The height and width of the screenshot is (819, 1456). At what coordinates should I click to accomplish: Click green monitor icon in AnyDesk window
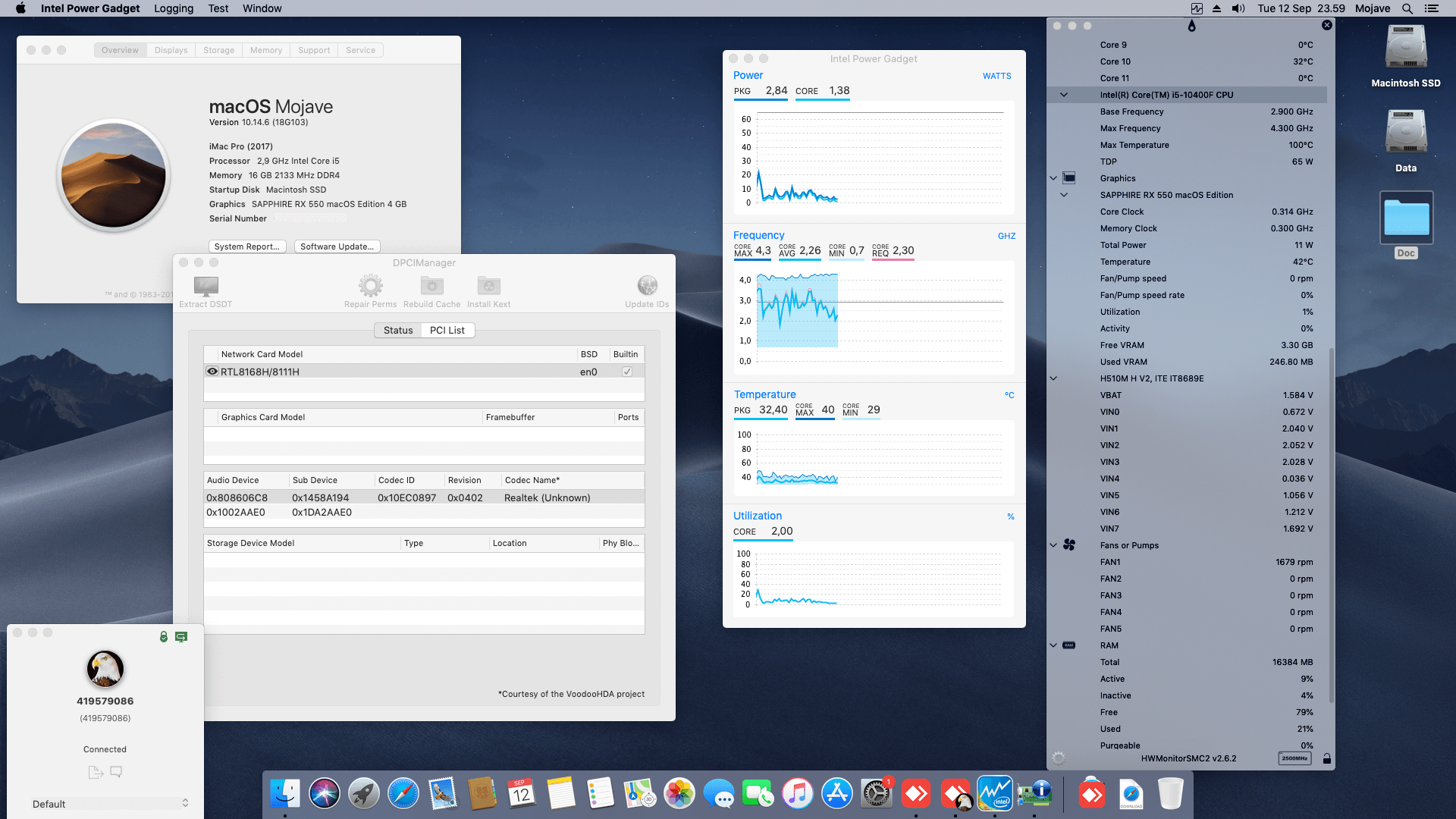click(181, 637)
